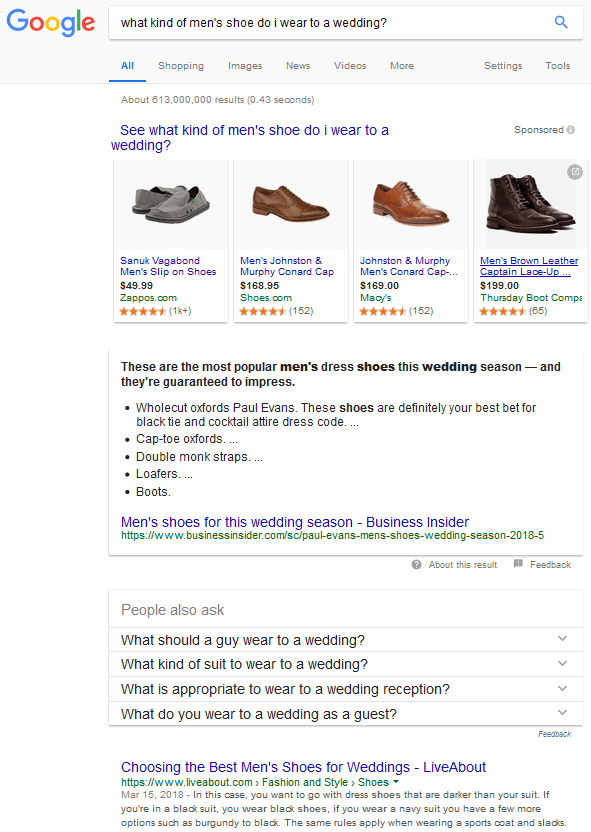Click the "Double monk straps" bullet
The image size is (591, 832).
(199, 457)
